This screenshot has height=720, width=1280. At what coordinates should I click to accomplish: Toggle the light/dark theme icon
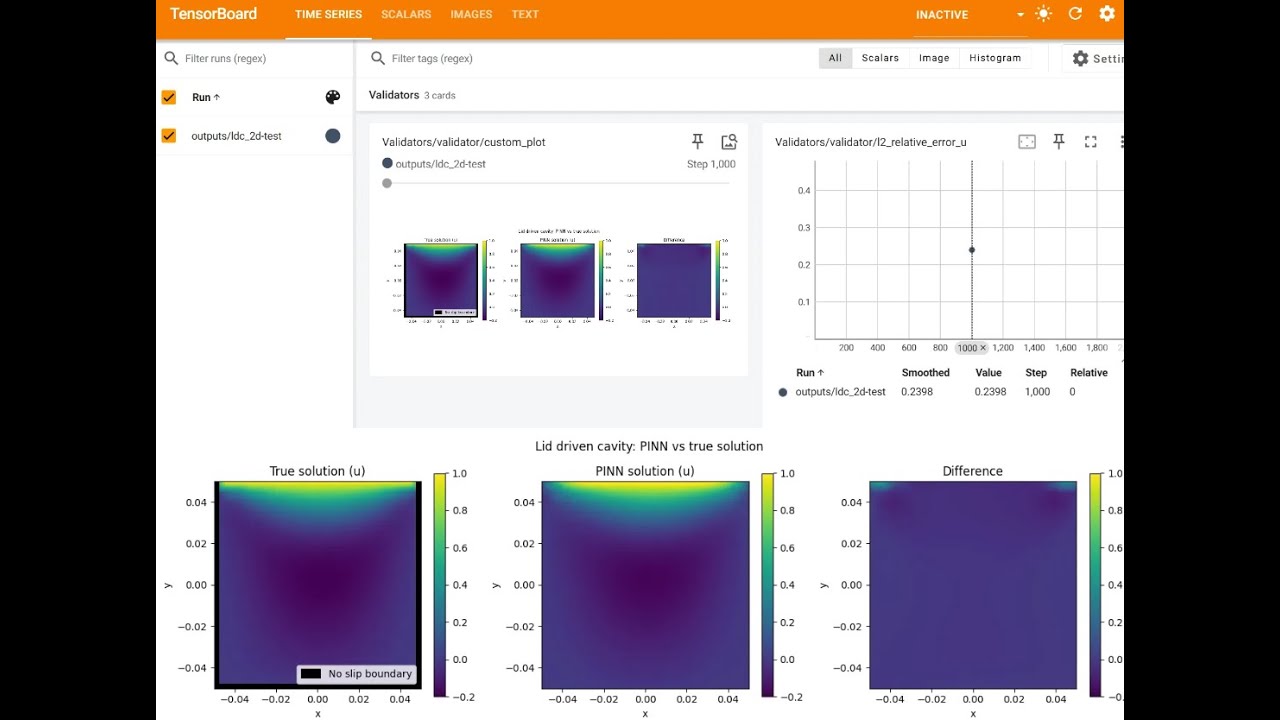point(1044,14)
